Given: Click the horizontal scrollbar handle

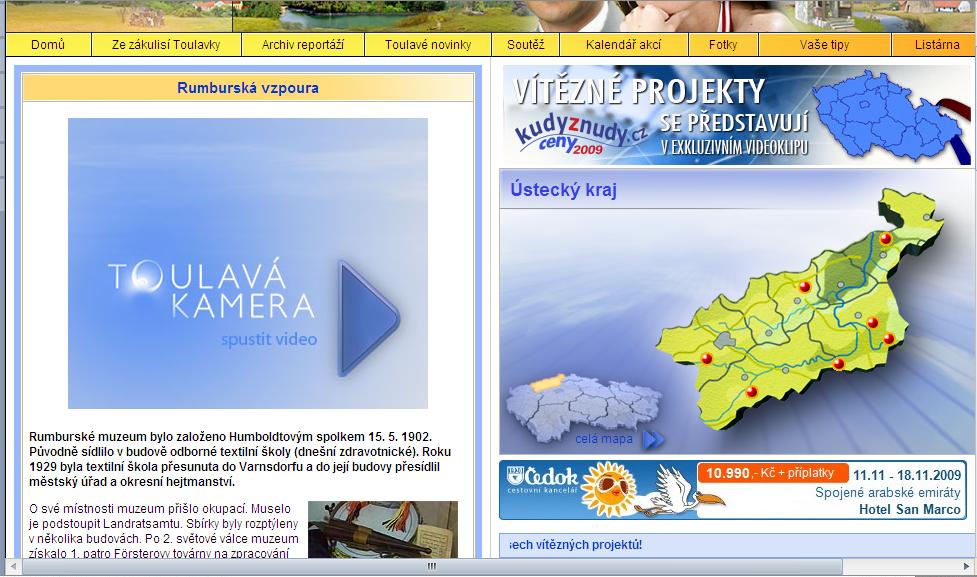Looking at the screenshot, I should (x=430, y=566).
